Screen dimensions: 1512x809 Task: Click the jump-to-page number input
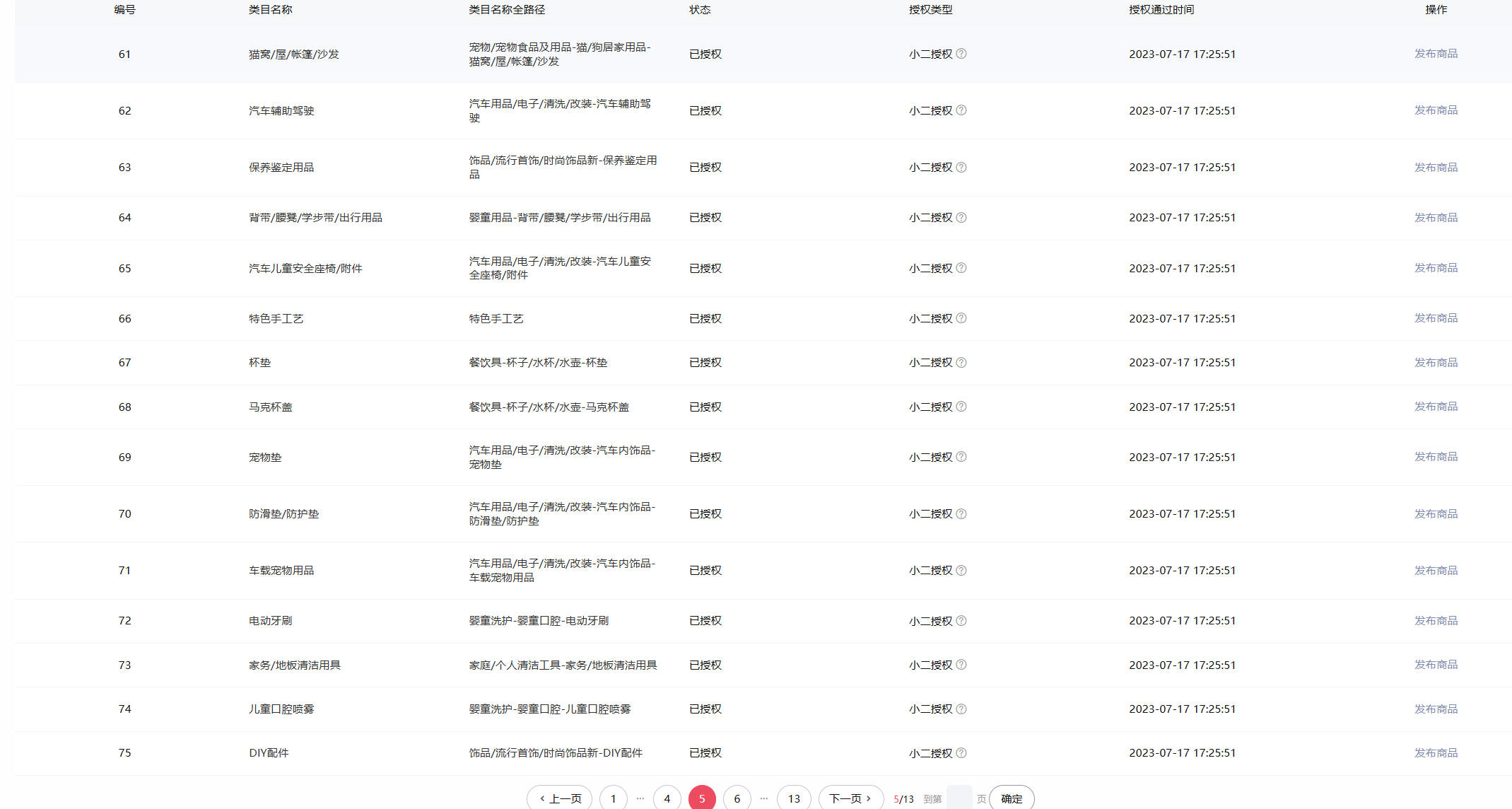(x=959, y=798)
